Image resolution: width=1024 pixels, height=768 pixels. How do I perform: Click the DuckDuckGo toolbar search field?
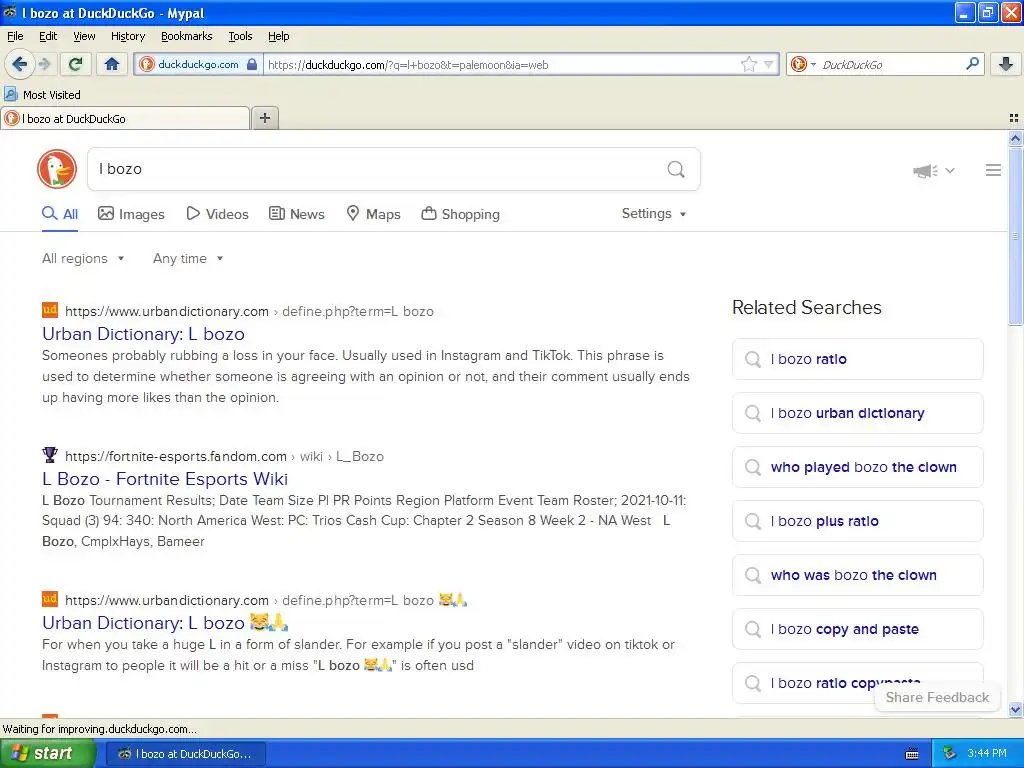click(891, 65)
